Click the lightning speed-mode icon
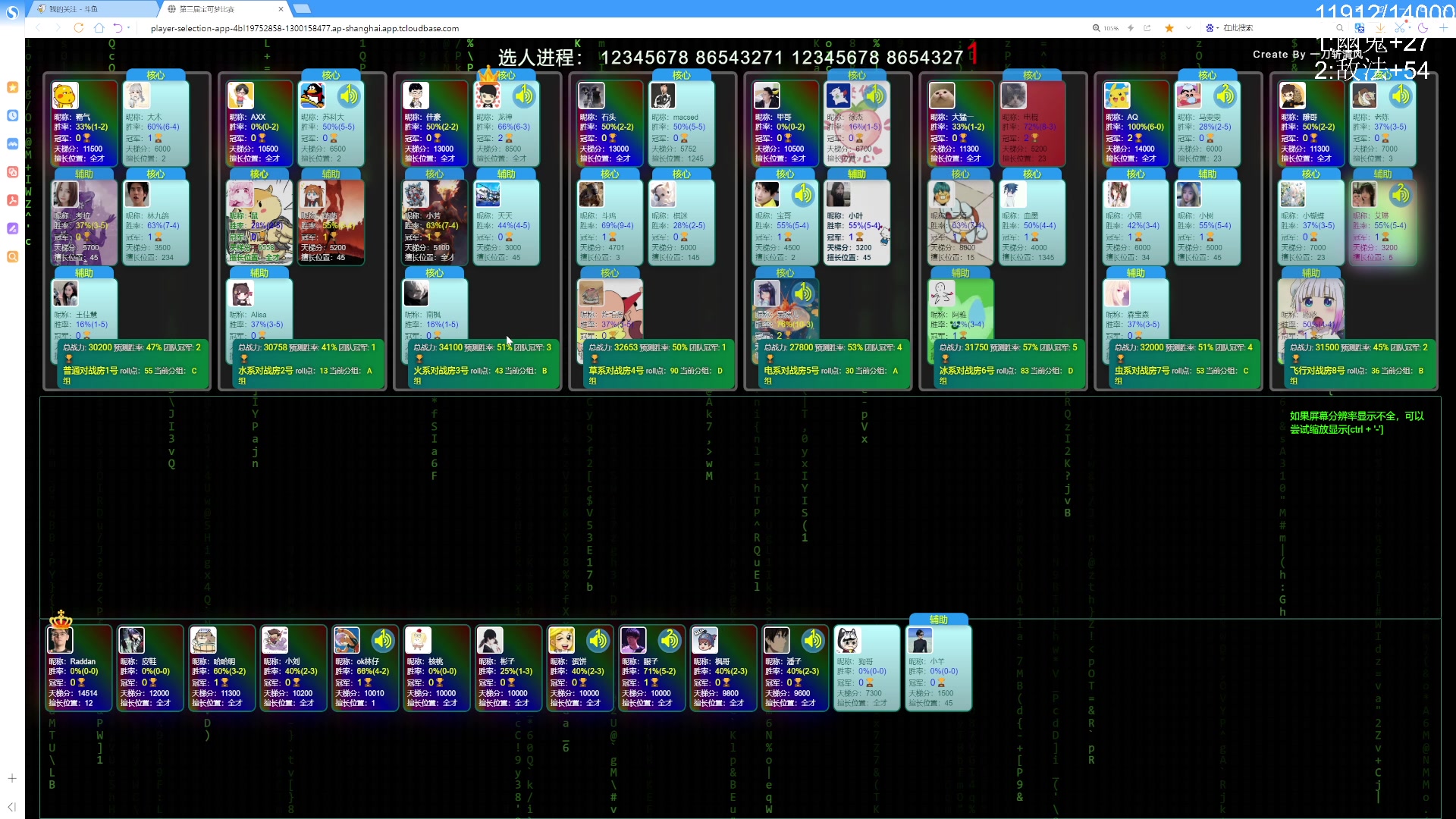Screen dimensions: 1456x819 [1131, 28]
